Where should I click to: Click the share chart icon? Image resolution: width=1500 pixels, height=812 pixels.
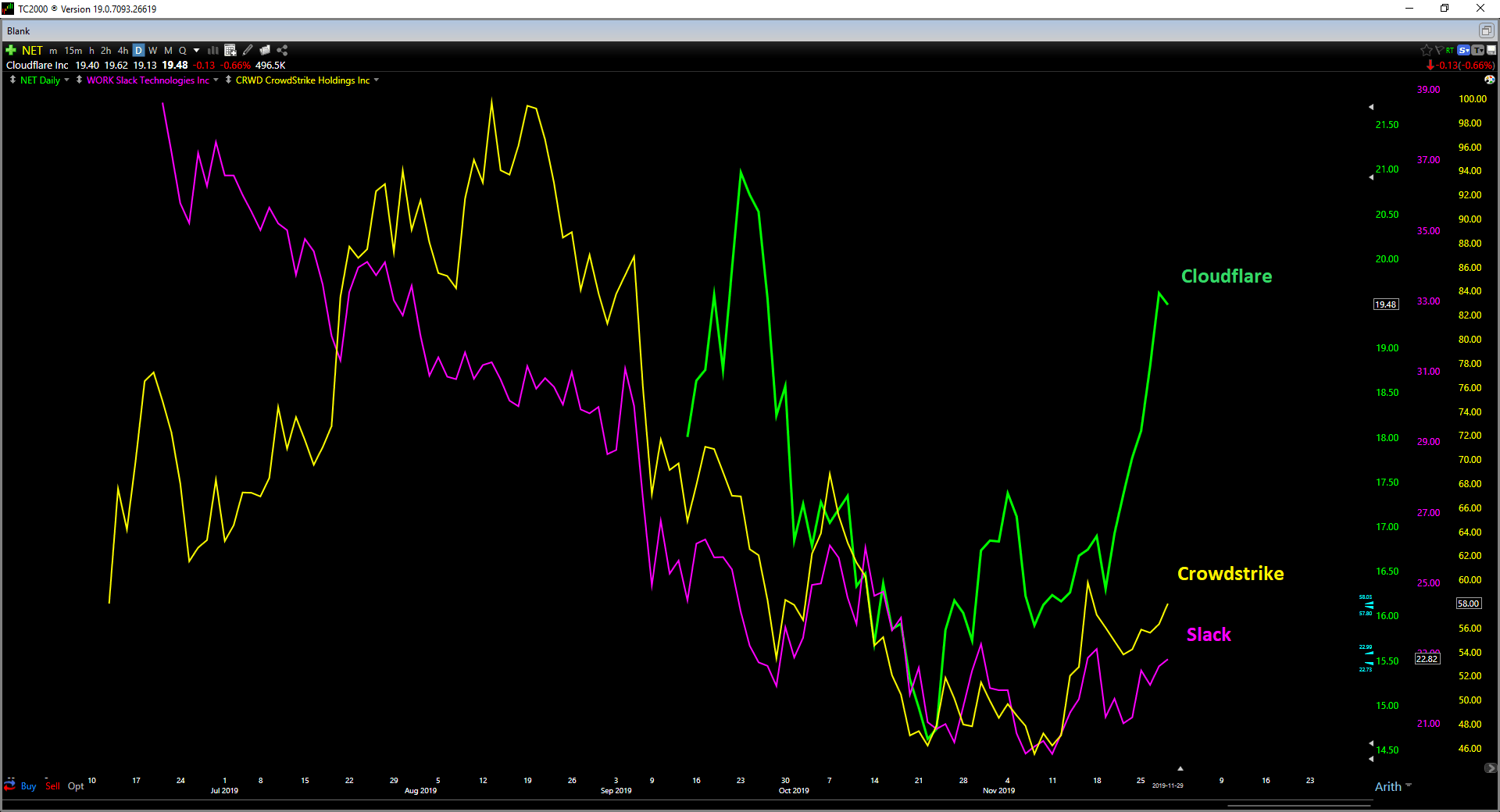tap(282, 50)
